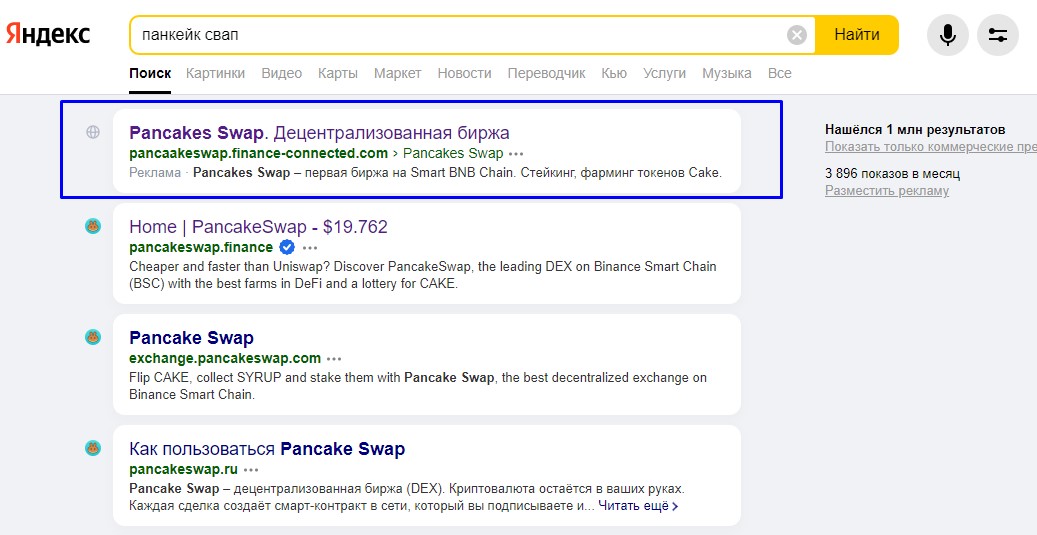This screenshot has width=1037, height=535.
Task: Click the blue verified badge by pancakeswap.finance
Action: tap(286, 247)
